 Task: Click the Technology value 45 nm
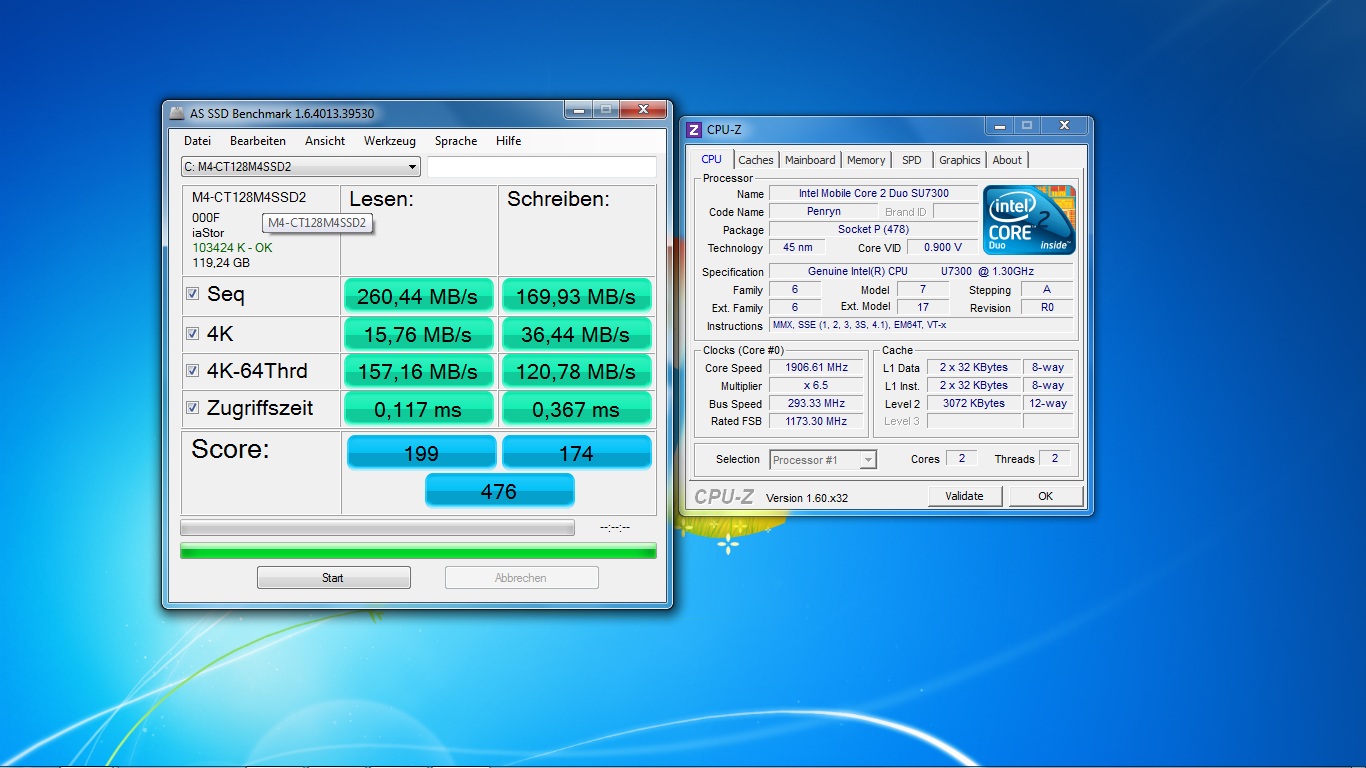tap(798, 248)
